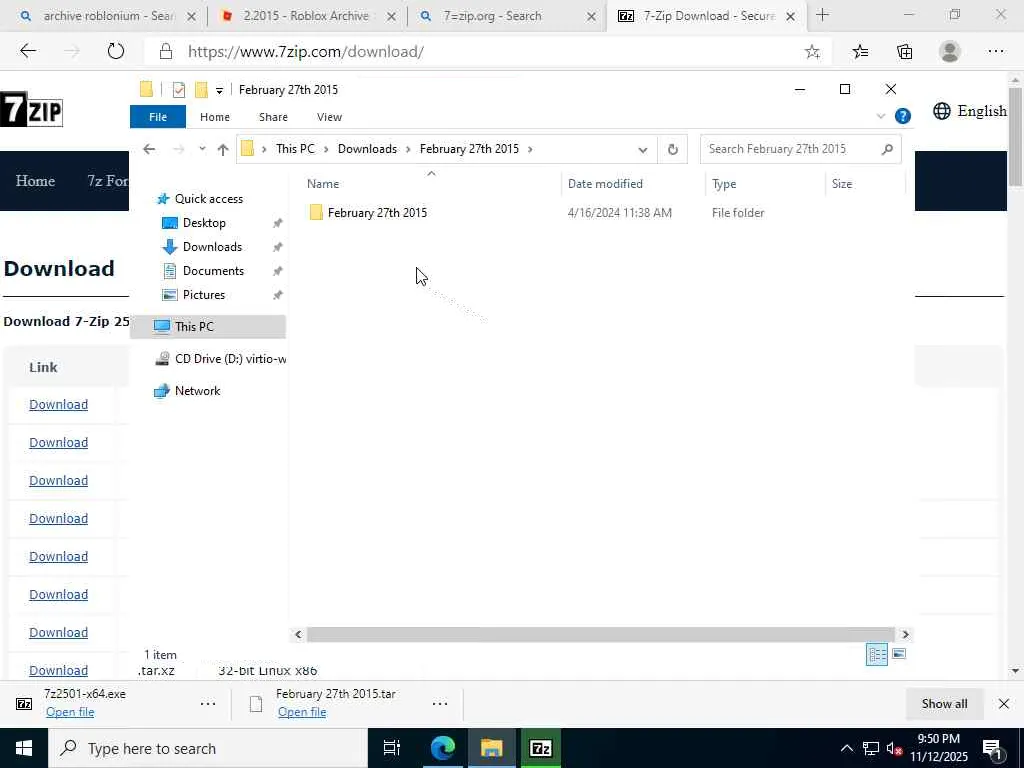Expand breadcrumb arrow after February 27th 2015
The width and height of the screenshot is (1024, 768).
coord(530,149)
